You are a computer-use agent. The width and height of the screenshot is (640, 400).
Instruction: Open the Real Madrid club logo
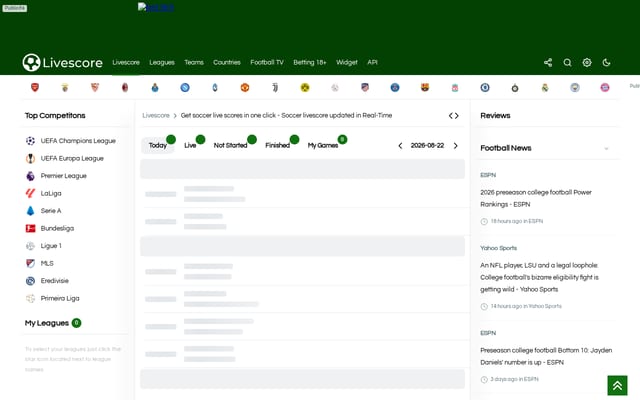(x=545, y=87)
